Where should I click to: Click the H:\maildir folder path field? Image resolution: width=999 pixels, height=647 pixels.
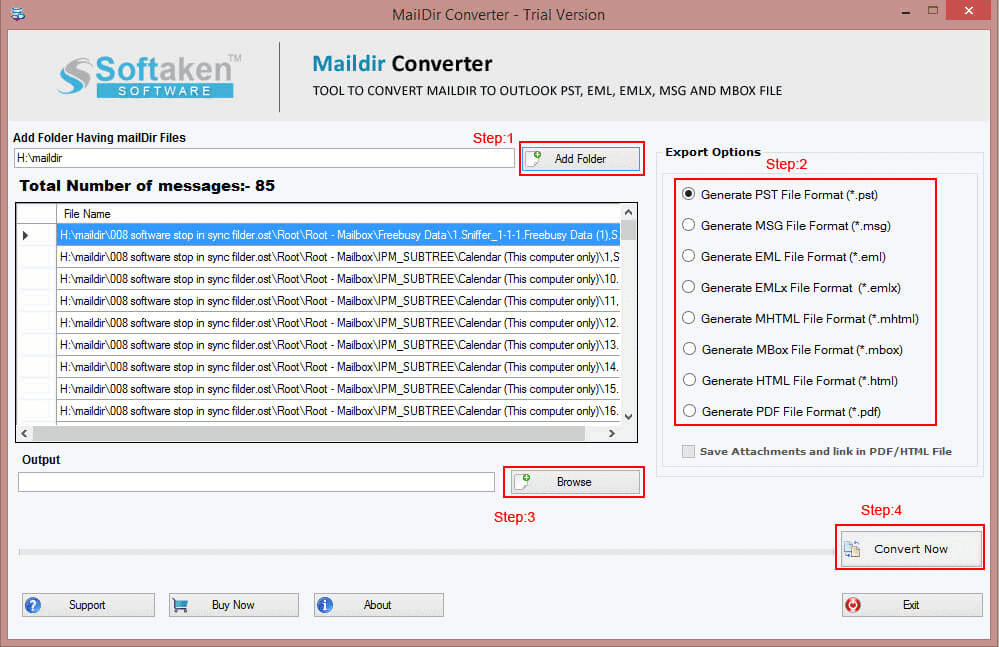click(264, 158)
